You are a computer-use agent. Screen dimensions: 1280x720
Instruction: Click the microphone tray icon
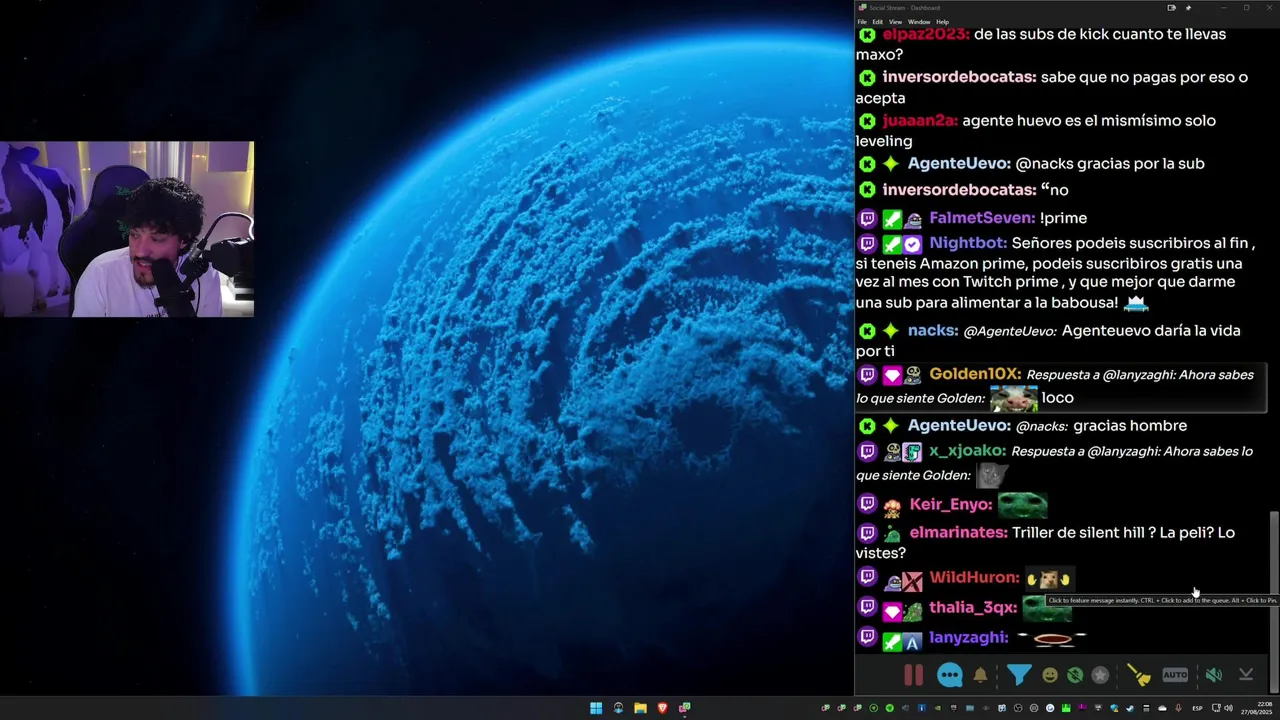1178,708
